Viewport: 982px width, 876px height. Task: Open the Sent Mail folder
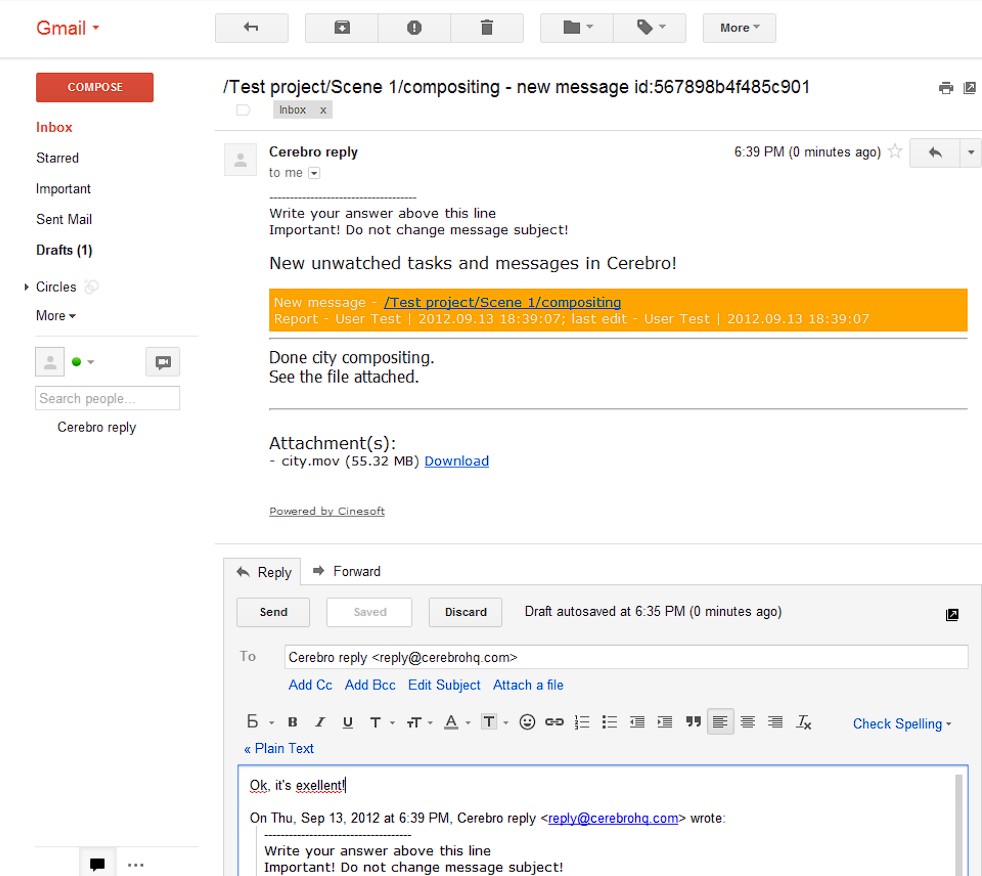64,219
